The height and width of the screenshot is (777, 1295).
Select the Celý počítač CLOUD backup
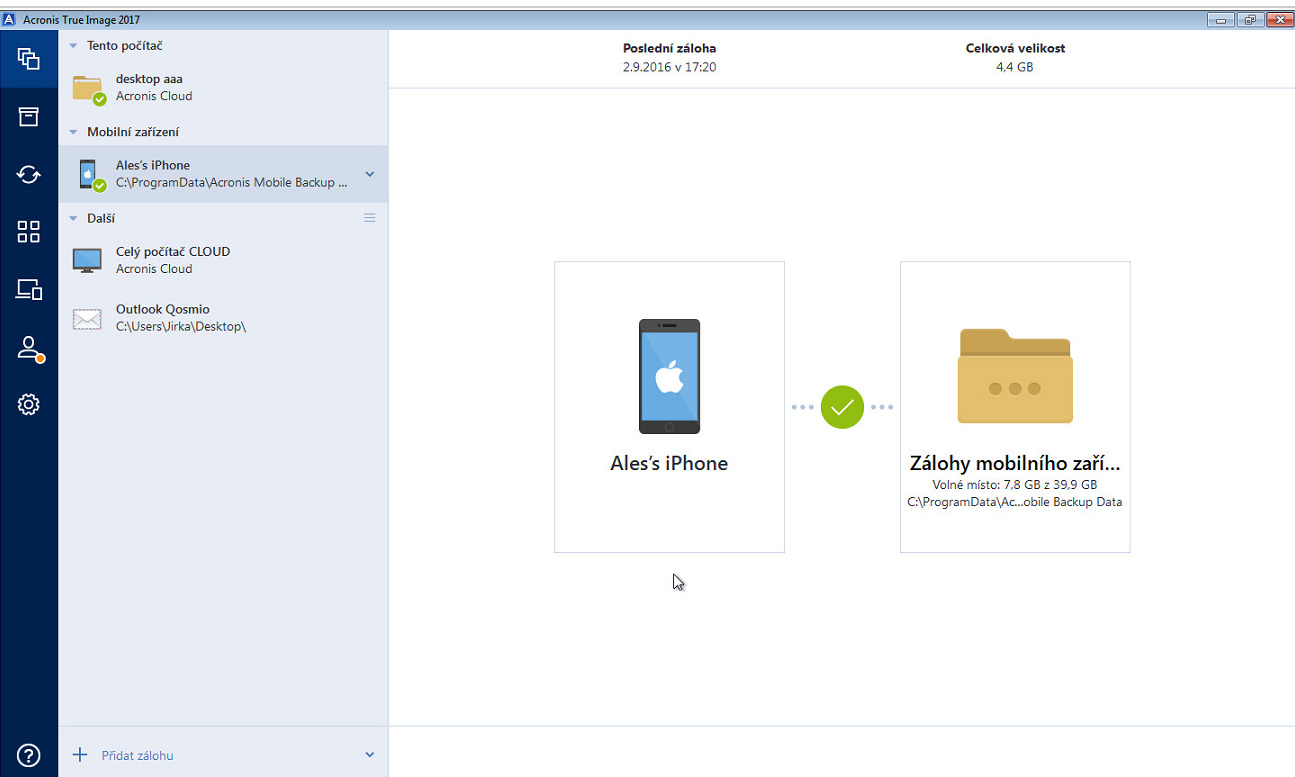click(223, 260)
